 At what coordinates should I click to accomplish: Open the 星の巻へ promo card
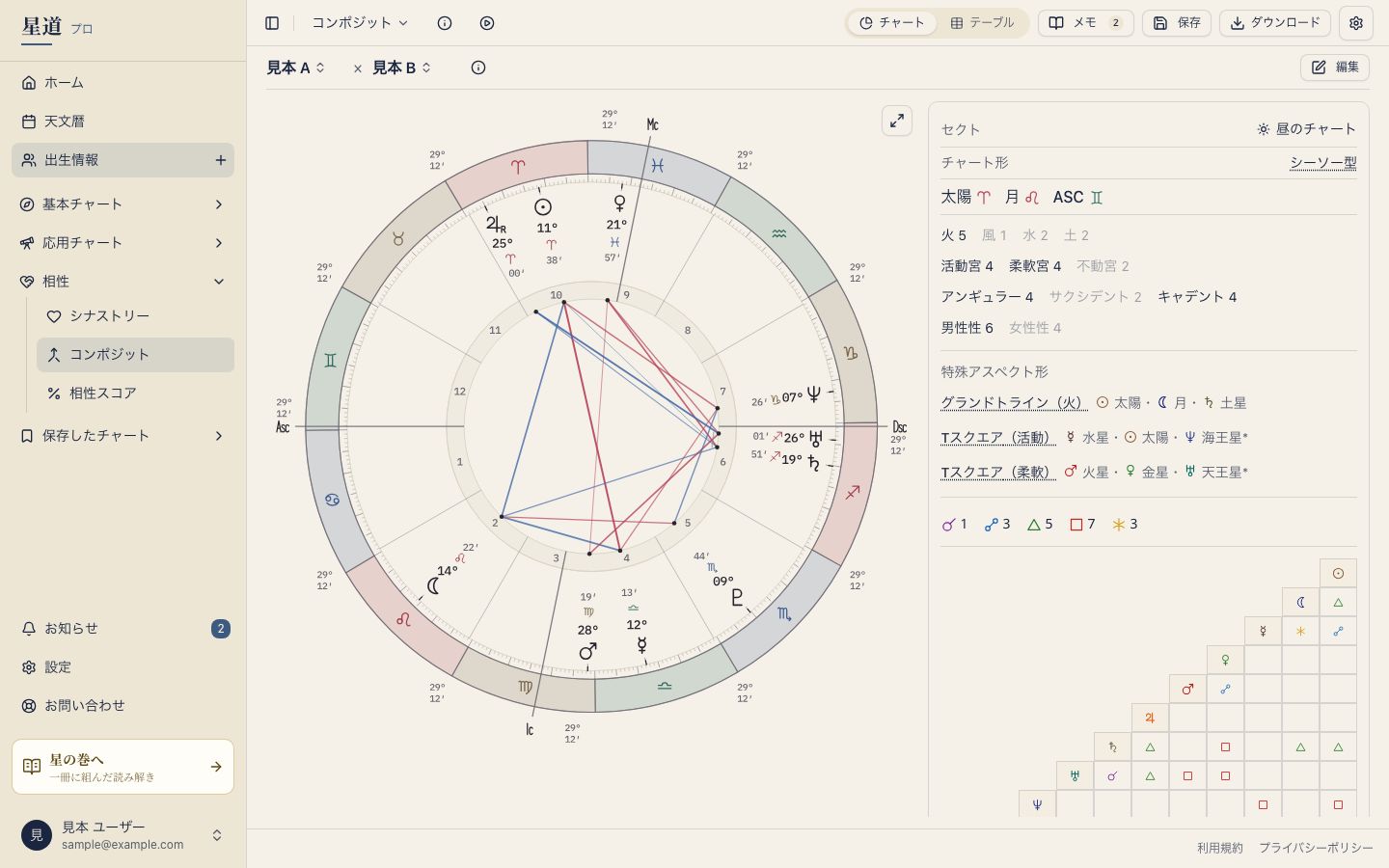[x=123, y=767]
